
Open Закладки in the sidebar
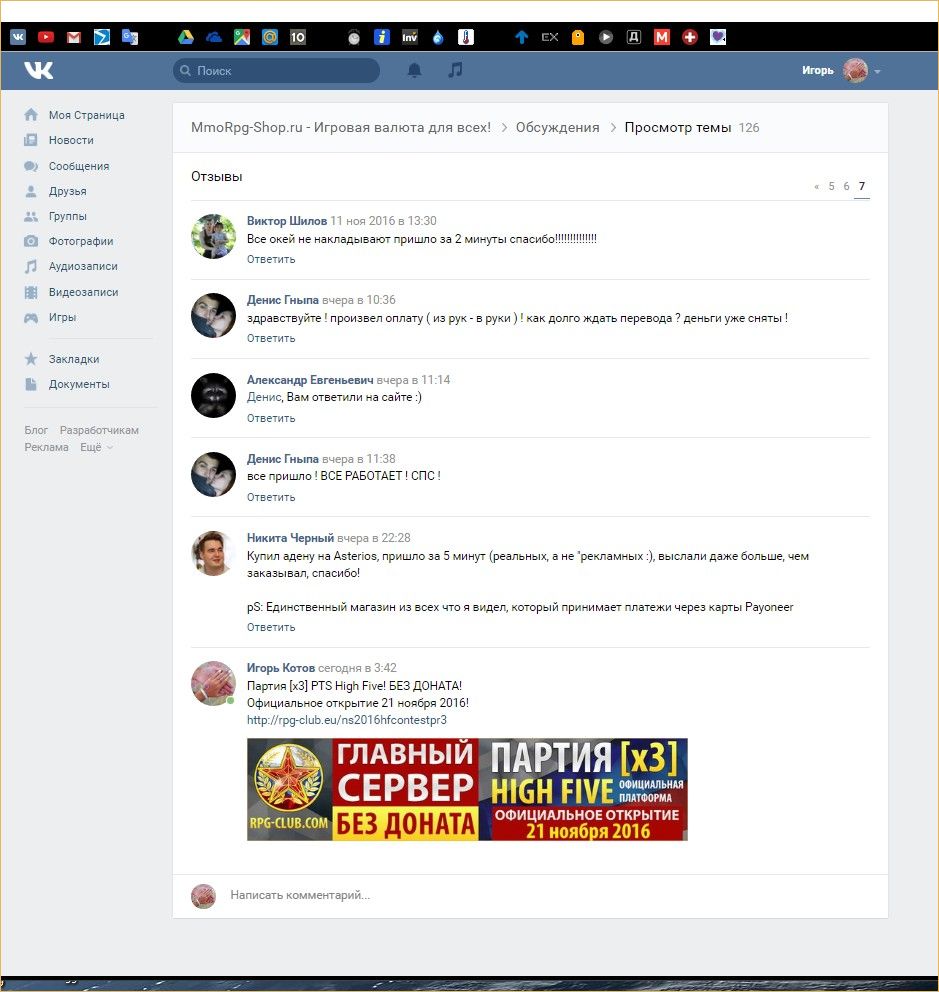pos(73,359)
